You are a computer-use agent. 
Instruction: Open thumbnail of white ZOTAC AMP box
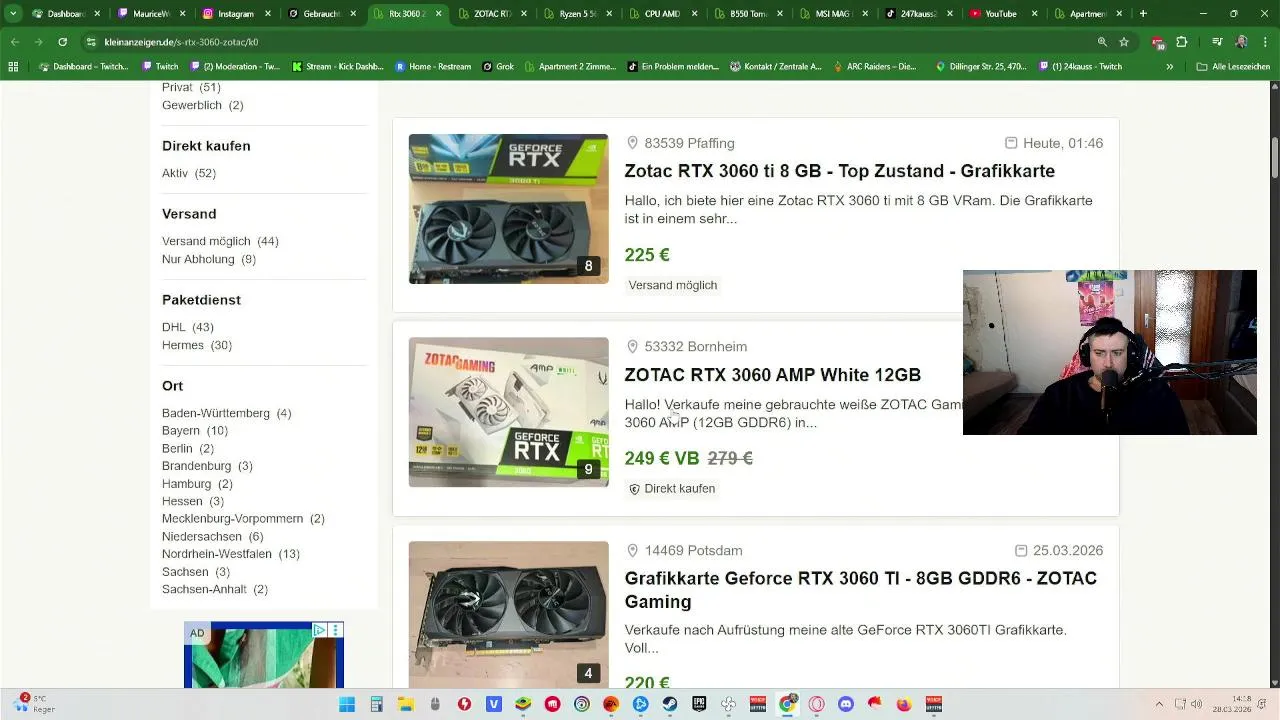coord(508,412)
